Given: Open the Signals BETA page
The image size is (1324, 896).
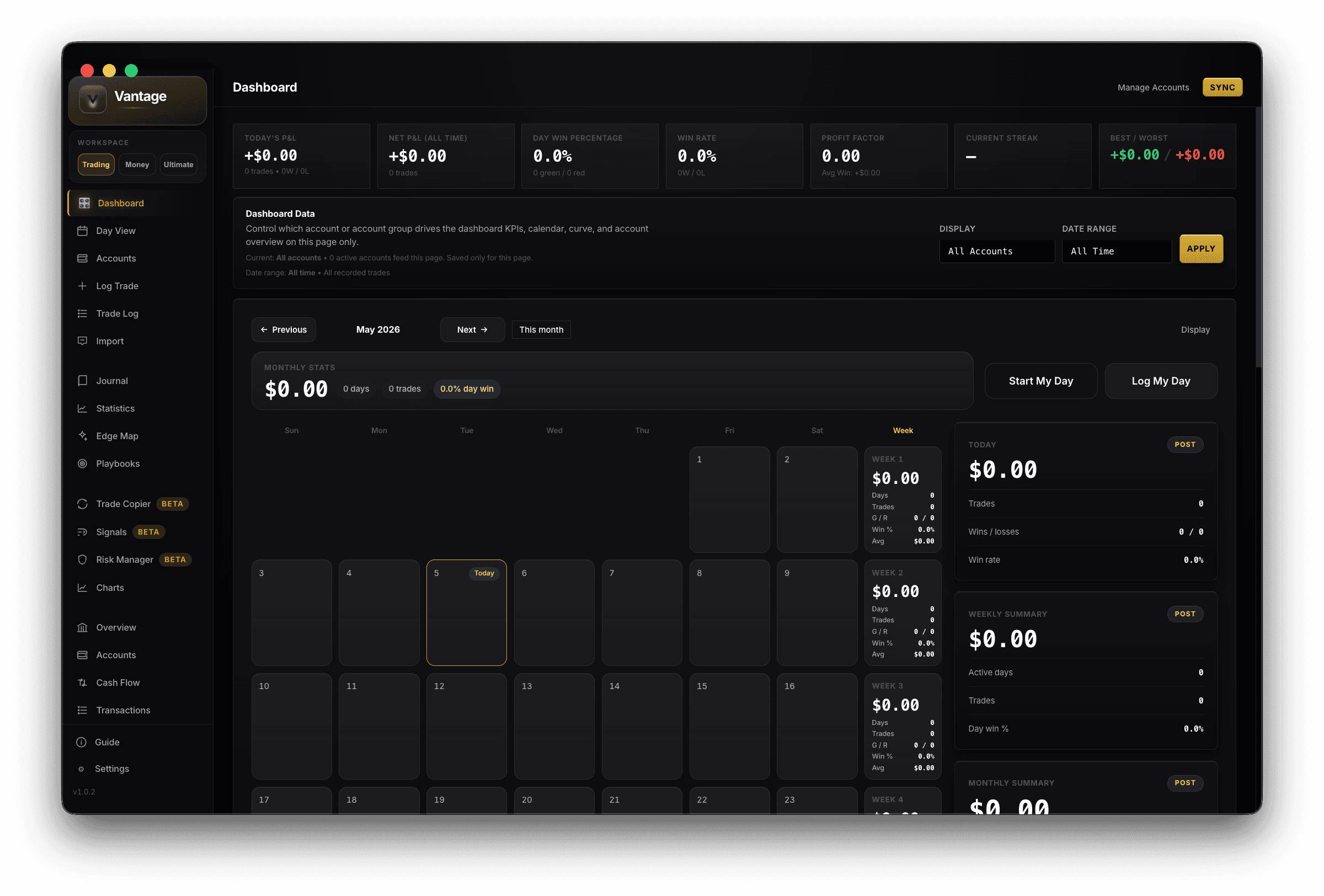Looking at the screenshot, I should pyautogui.click(x=137, y=532).
